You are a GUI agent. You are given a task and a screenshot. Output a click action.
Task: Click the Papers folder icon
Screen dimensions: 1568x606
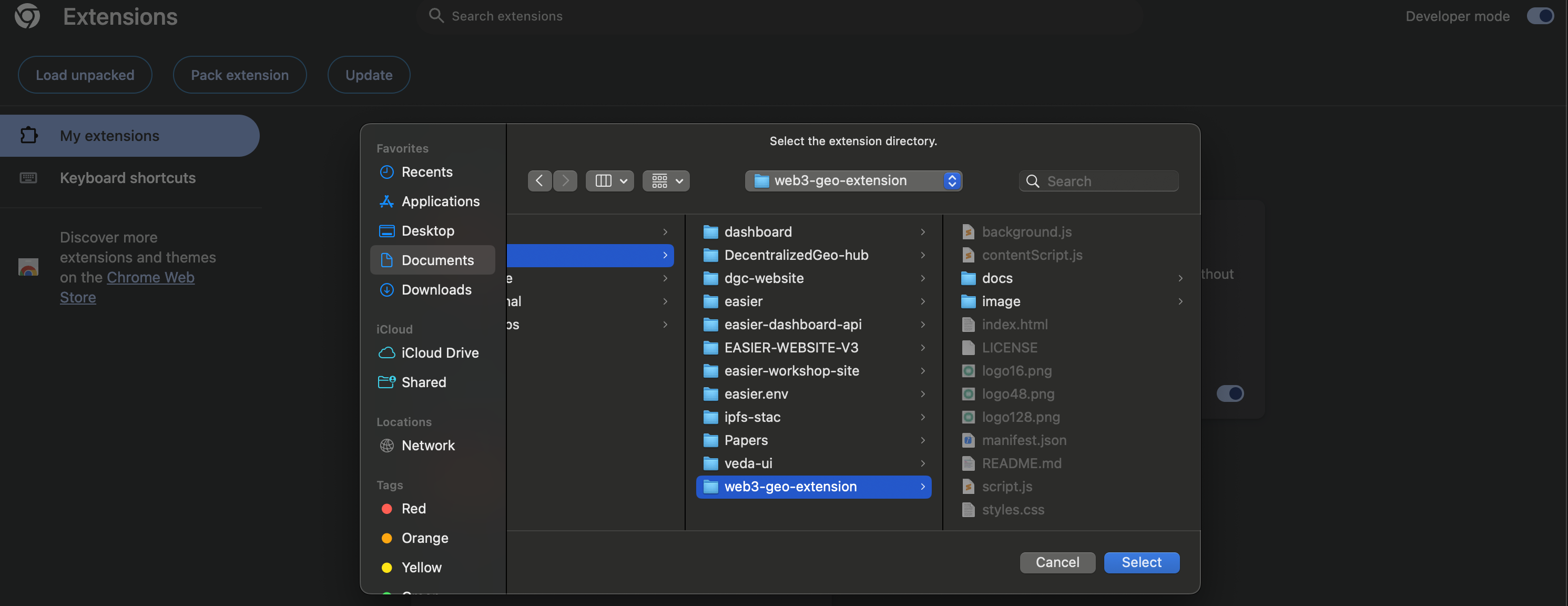(710, 440)
